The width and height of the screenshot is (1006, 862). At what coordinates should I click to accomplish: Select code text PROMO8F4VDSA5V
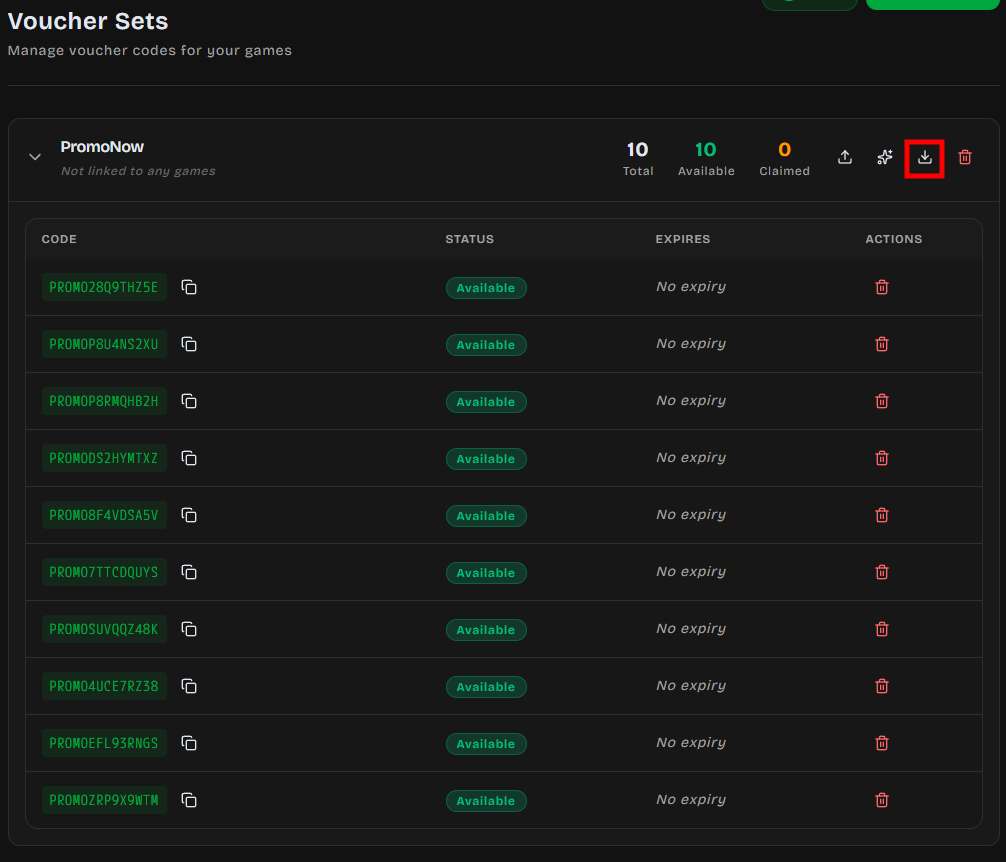click(x=104, y=516)
